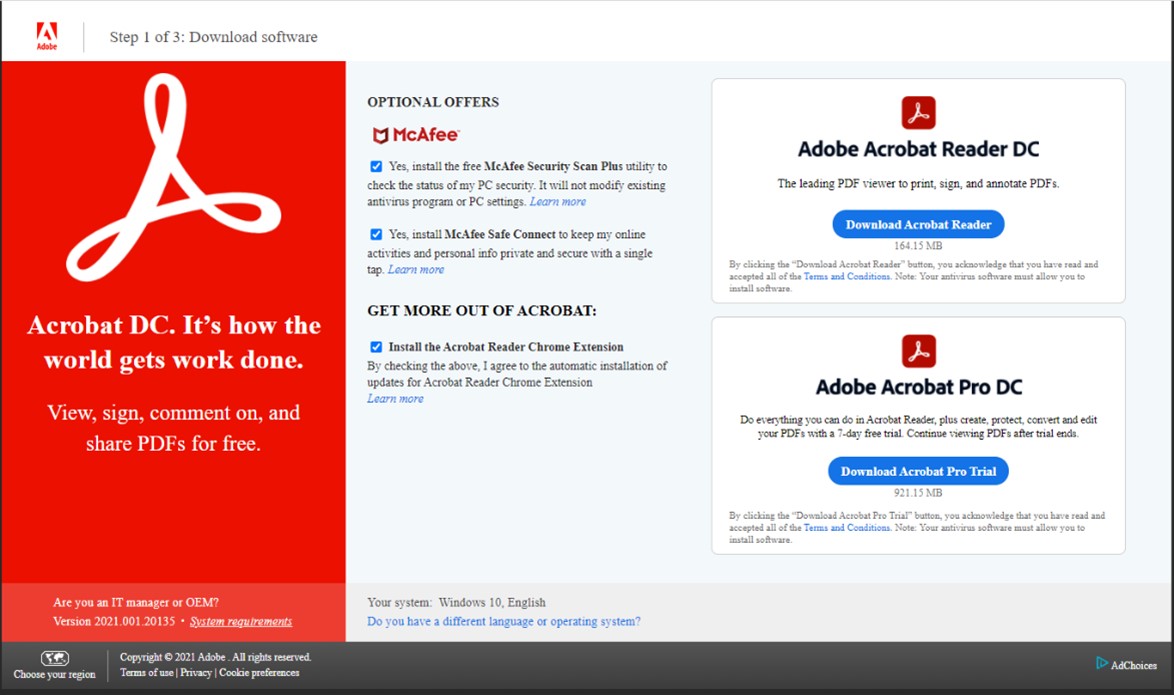Screen dimensions: 1174x695
Task: Click Do you have a different language or operating system
Action: (x=504, y=622)
